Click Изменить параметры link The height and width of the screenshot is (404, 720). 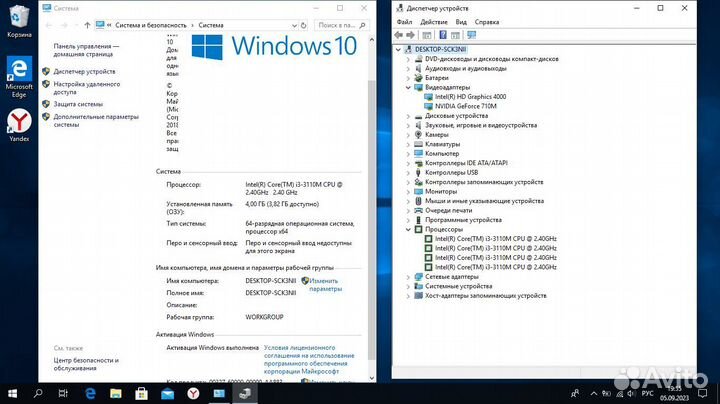[x=325, y=285]
